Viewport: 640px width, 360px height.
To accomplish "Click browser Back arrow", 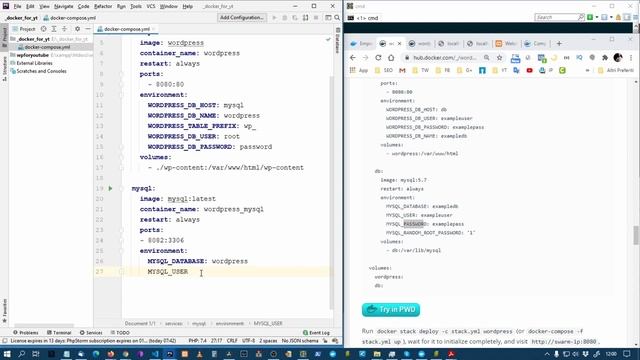I will [353, 58].
